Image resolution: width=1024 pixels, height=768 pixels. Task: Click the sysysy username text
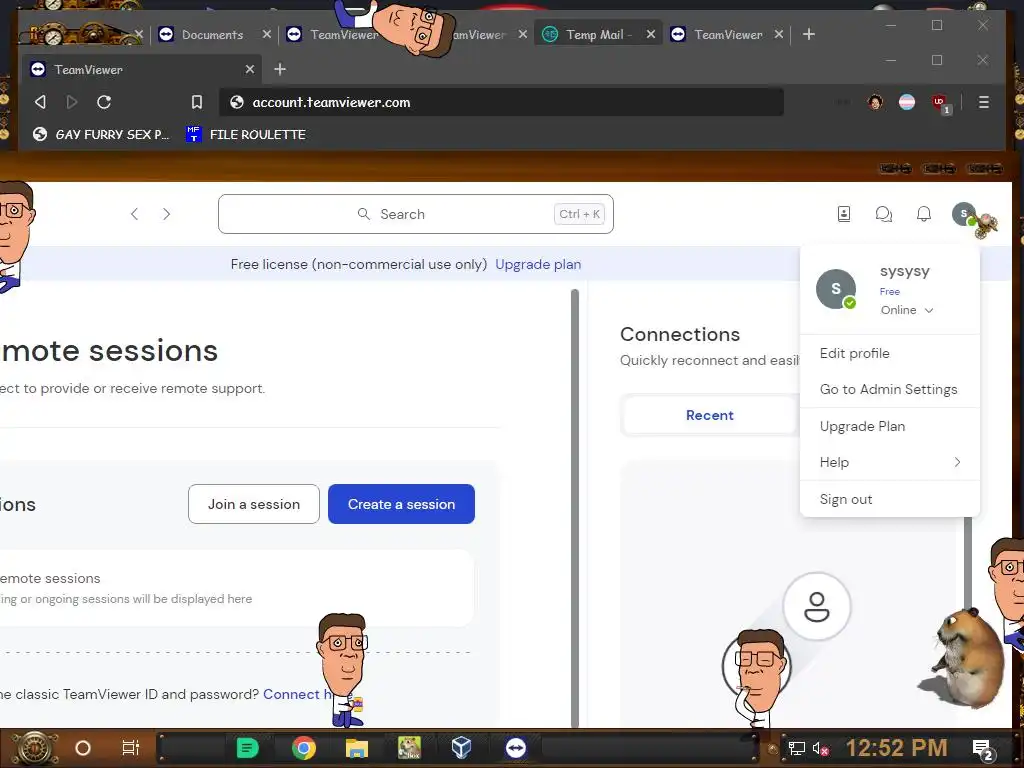click(x=904, y=271)
